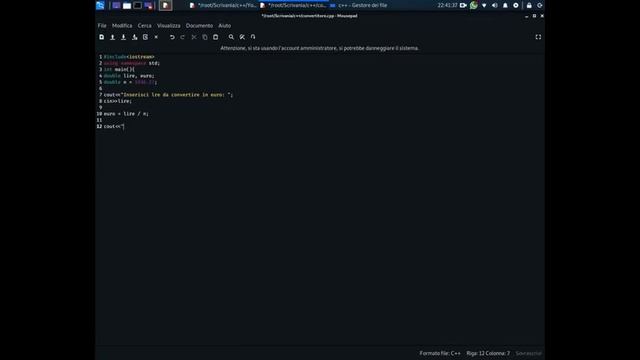
Task: Click the panel launcher right of the terminal
Action: [x=149, y=5]
